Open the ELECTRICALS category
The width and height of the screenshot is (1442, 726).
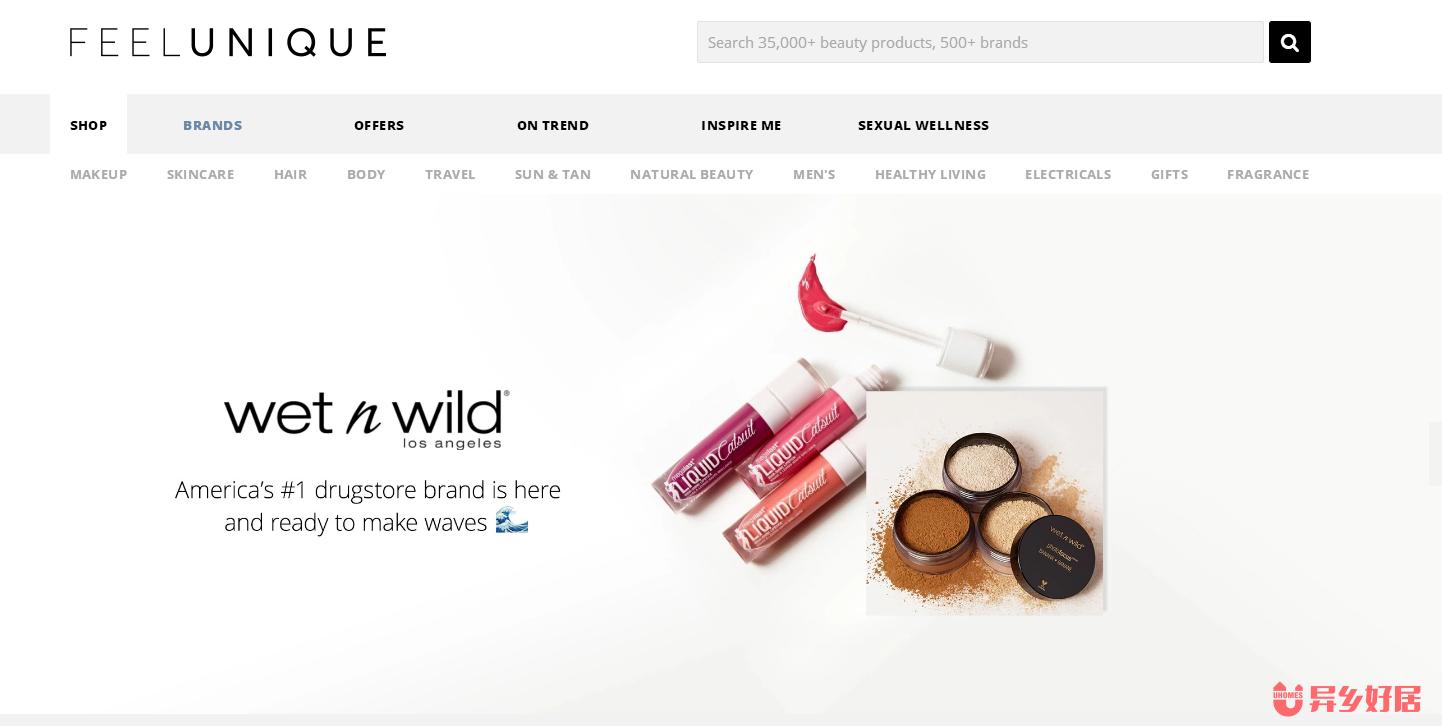coord(1068,174)
